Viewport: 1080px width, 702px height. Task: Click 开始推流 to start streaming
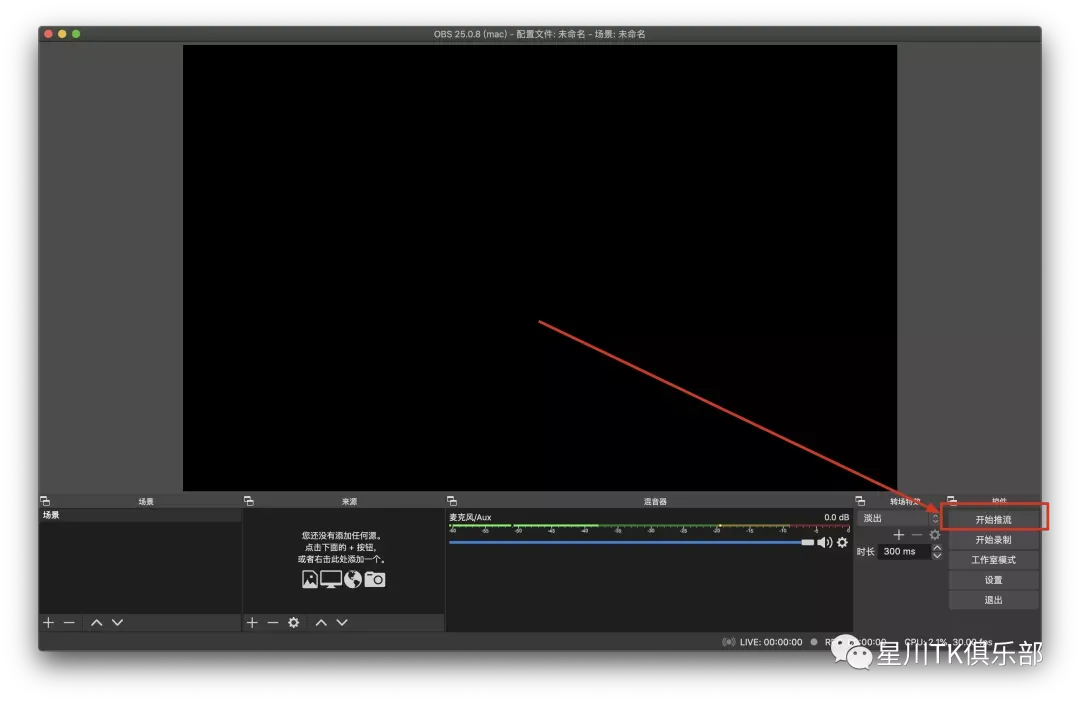(993, 520)
